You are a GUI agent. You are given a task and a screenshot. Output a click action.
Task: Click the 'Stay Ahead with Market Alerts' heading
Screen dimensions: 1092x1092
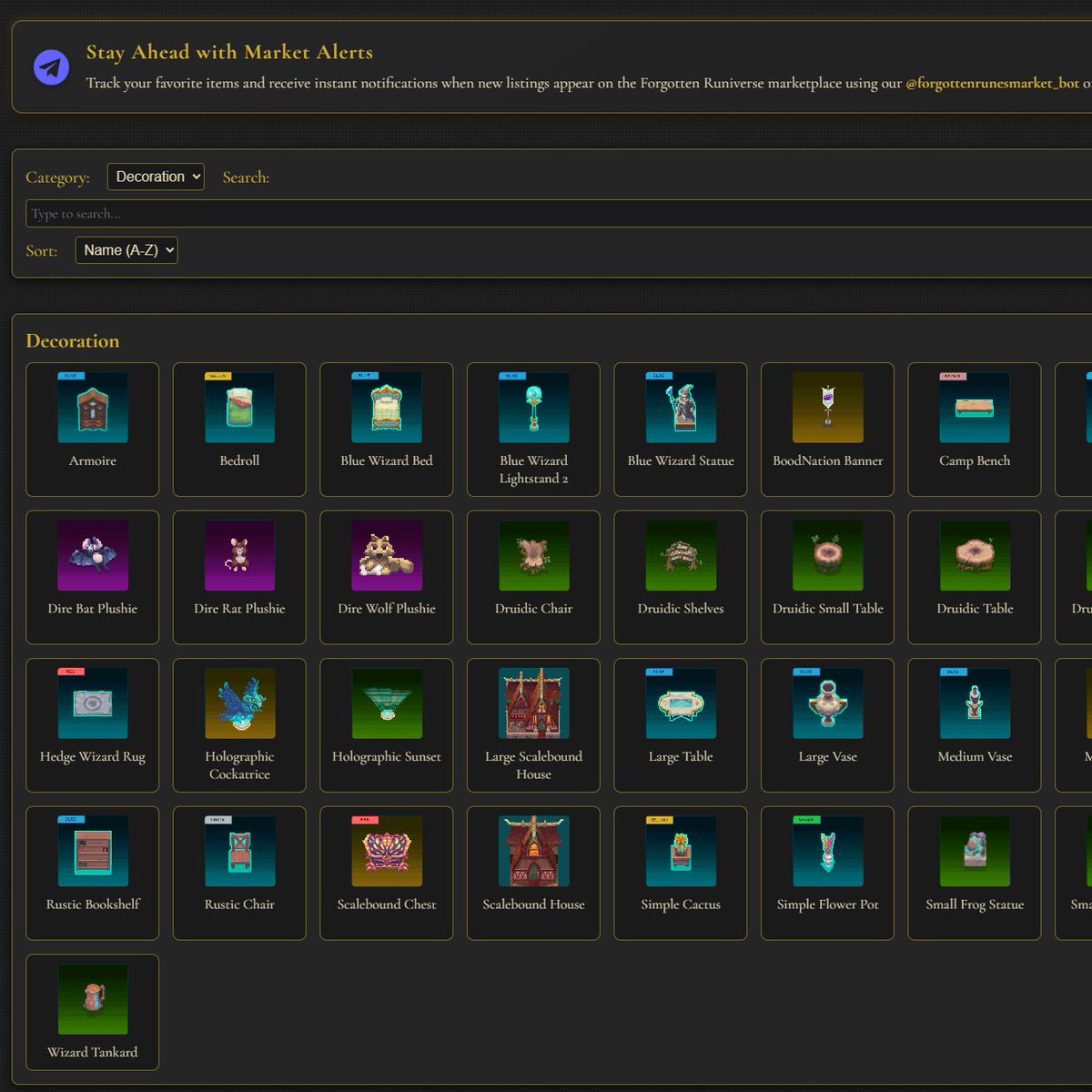point(229,52)
